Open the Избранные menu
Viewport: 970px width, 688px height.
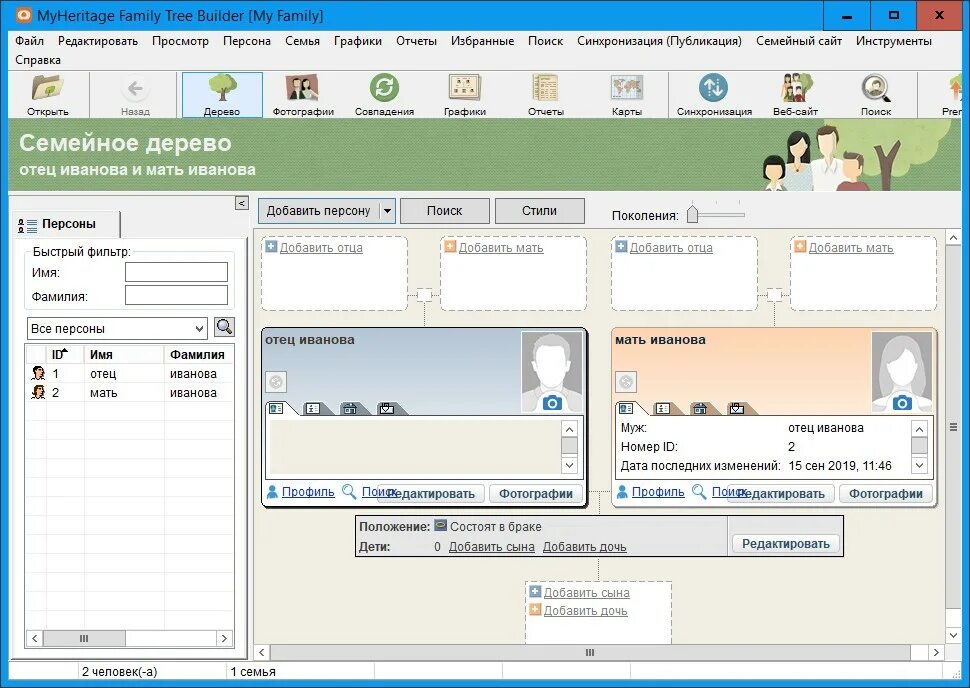click(483, 41)
